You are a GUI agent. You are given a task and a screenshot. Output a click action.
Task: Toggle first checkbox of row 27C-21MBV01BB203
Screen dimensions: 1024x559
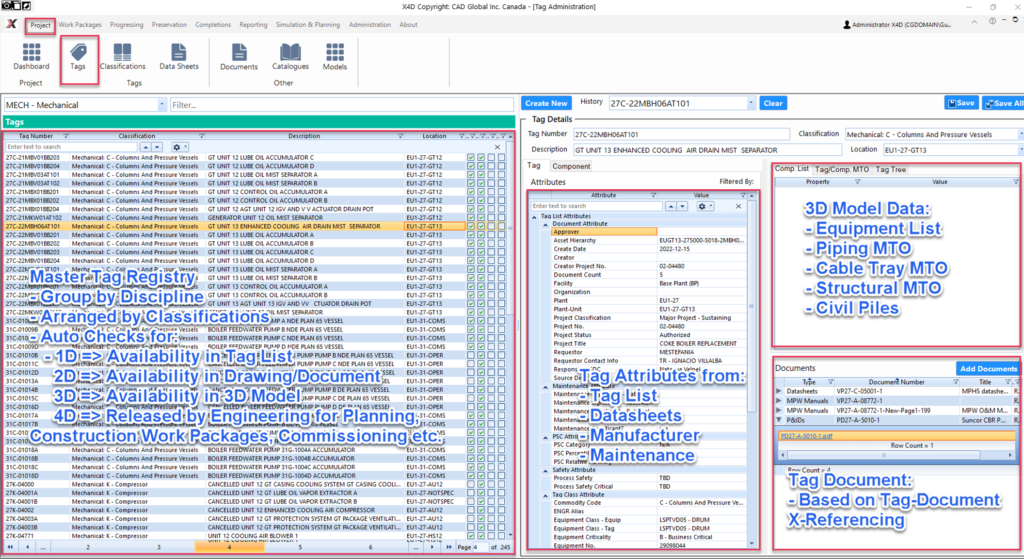(471, 157)
